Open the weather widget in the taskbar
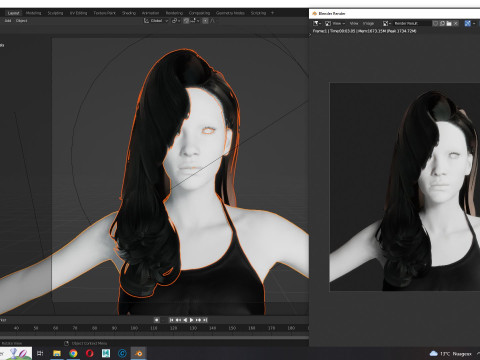This screenshot has height=360, width=480. [x=451, y=354]
